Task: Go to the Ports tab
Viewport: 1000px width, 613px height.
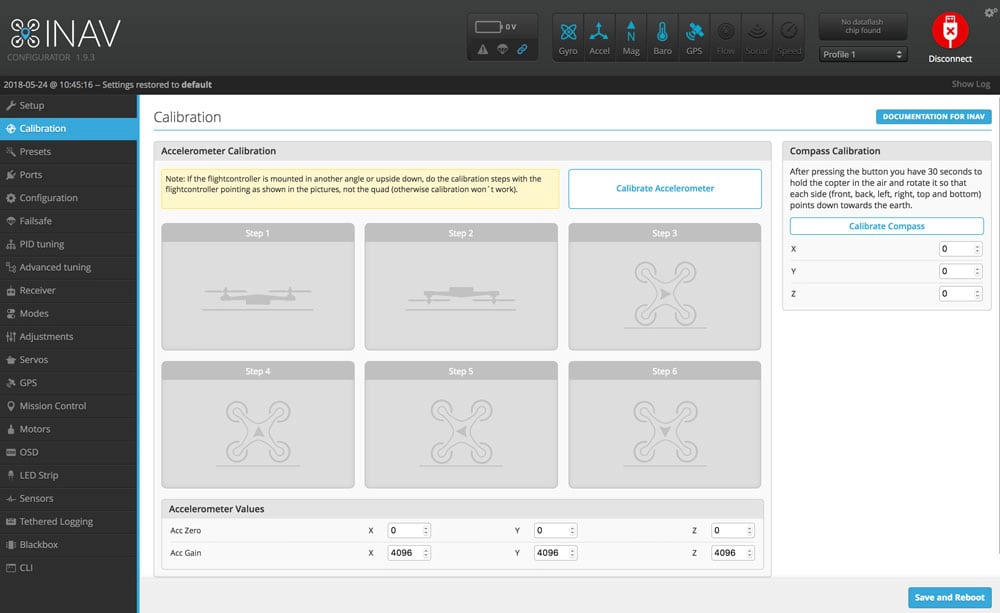Action: tap(68, 175)
